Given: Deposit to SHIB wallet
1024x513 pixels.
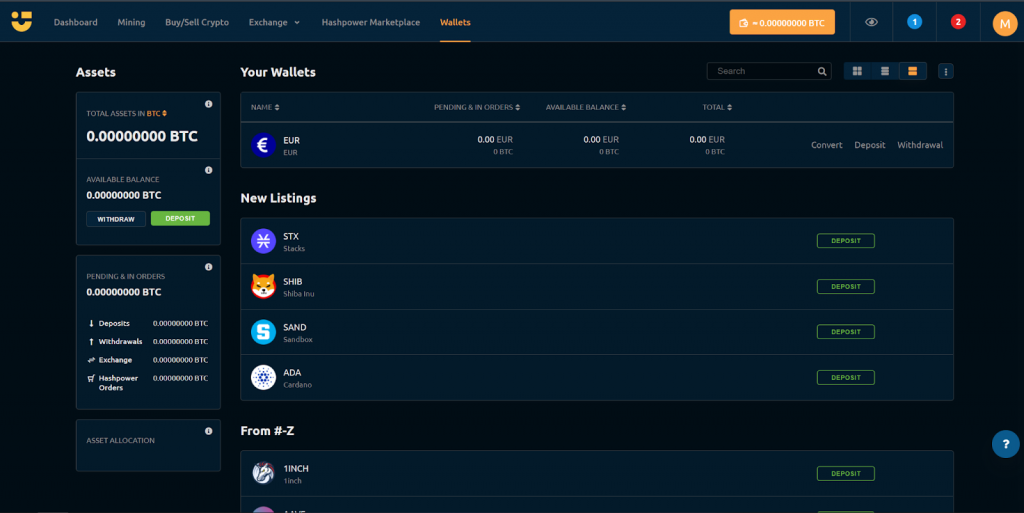Looking at the screenshot, I should pos(846,287).
